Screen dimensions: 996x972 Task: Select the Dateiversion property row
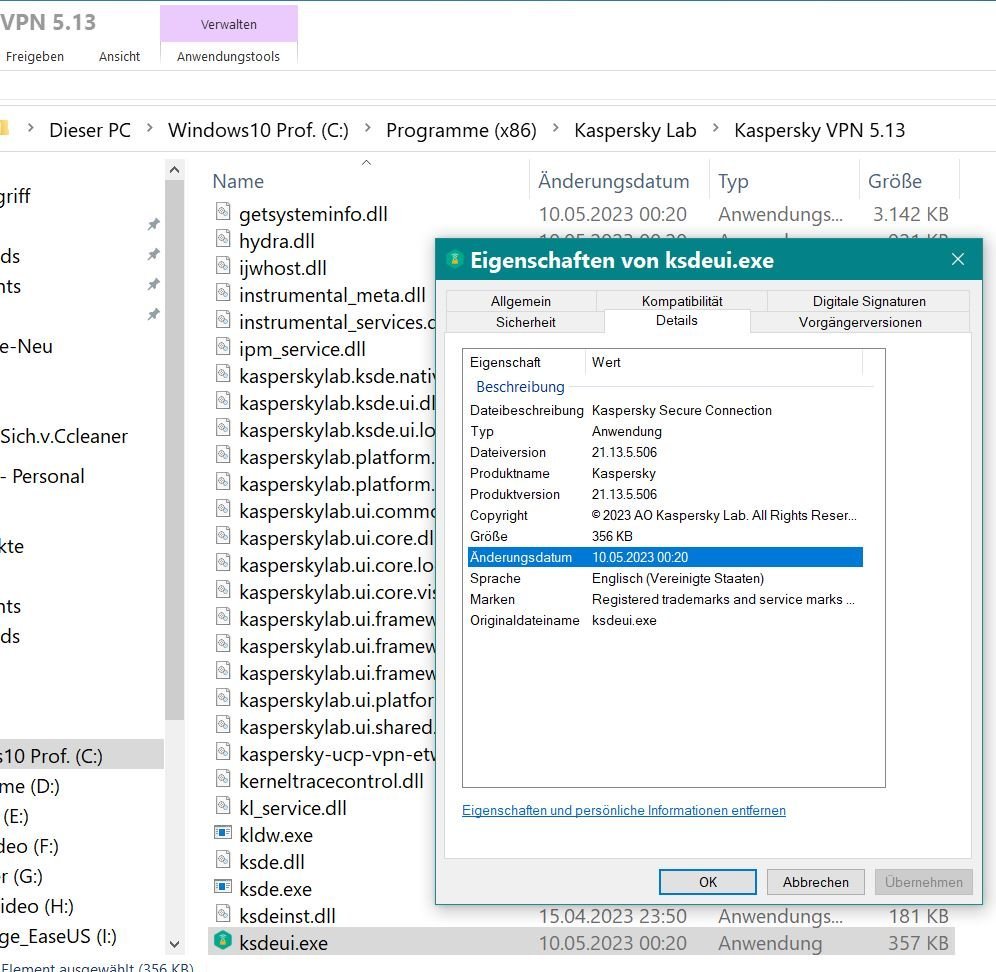tap(665, 452)
